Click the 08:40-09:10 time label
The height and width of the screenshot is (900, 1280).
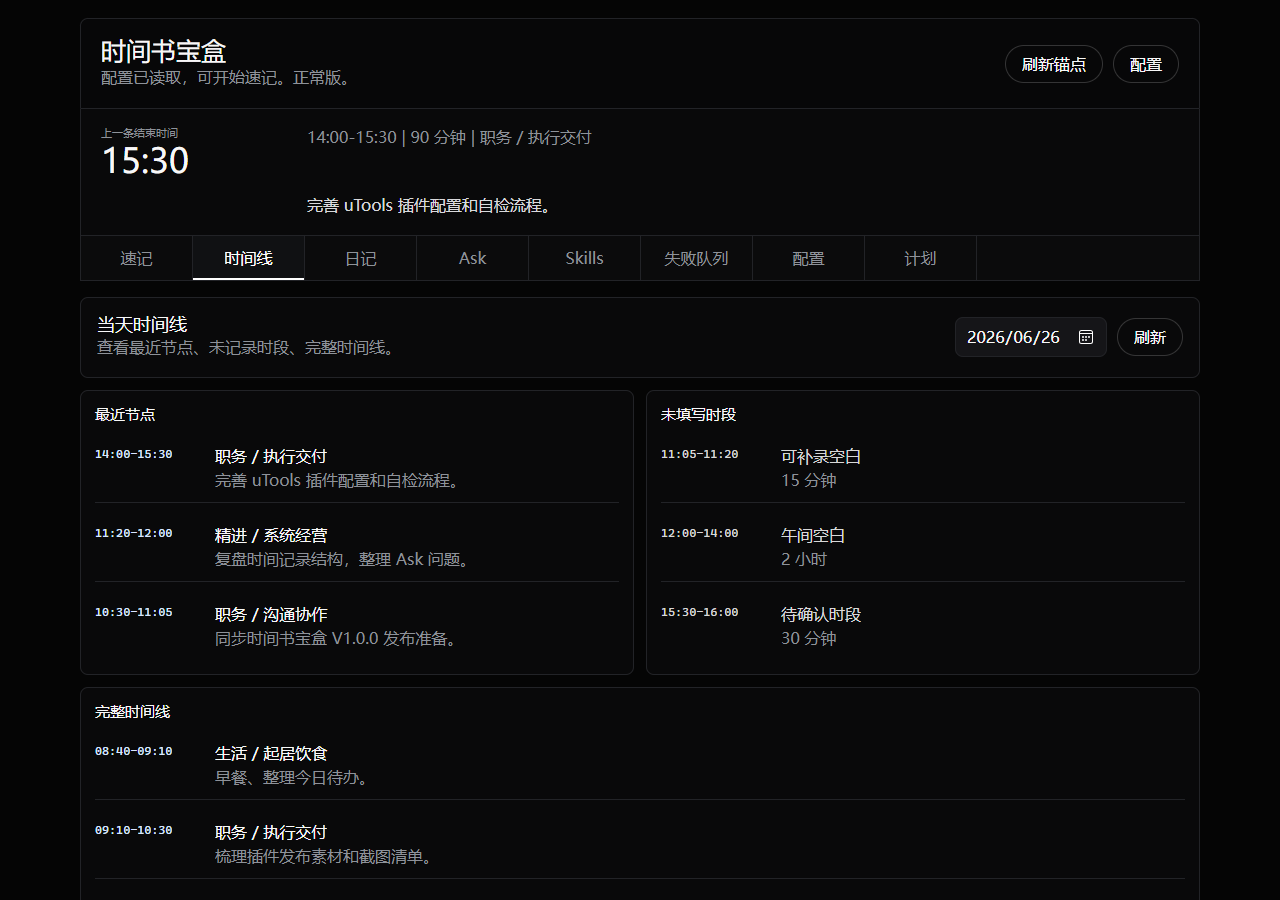134,751
